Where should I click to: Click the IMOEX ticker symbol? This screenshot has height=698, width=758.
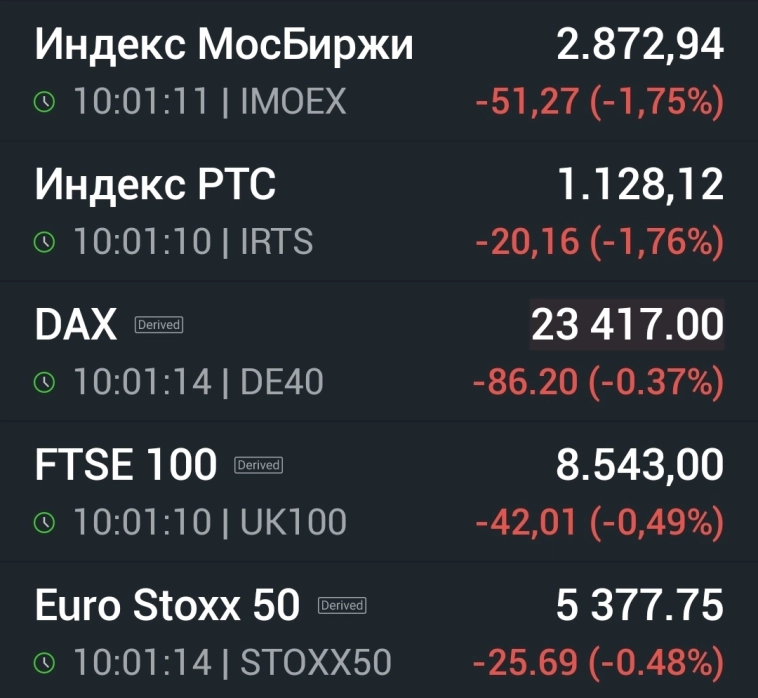point(293,102)
